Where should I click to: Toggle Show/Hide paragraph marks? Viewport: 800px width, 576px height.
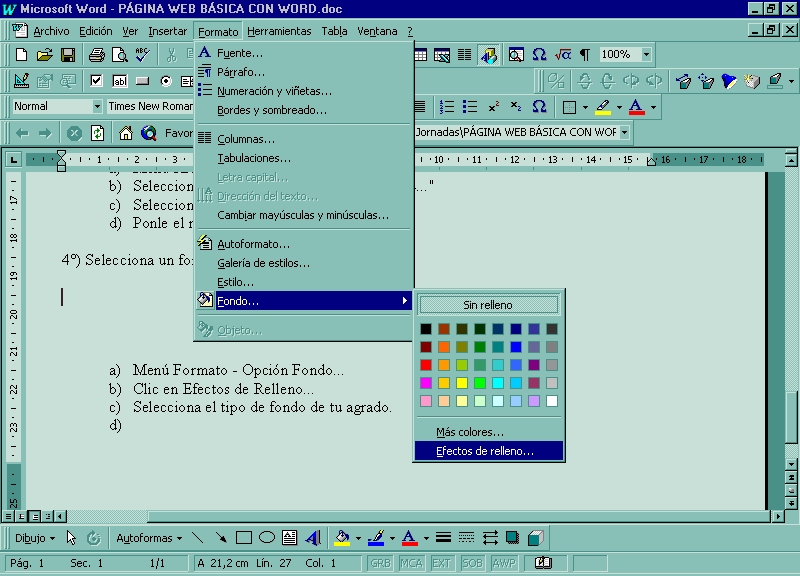coord(585,55)
